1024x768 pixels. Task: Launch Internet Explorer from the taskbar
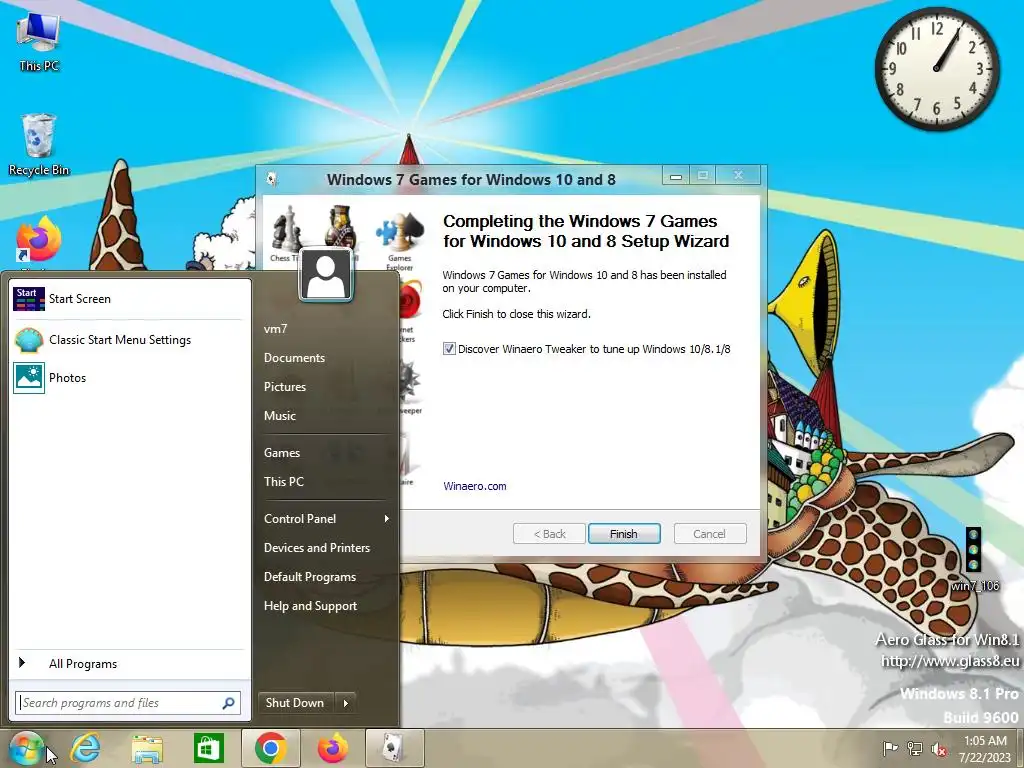pyautogui.click(x=86, y=748)
